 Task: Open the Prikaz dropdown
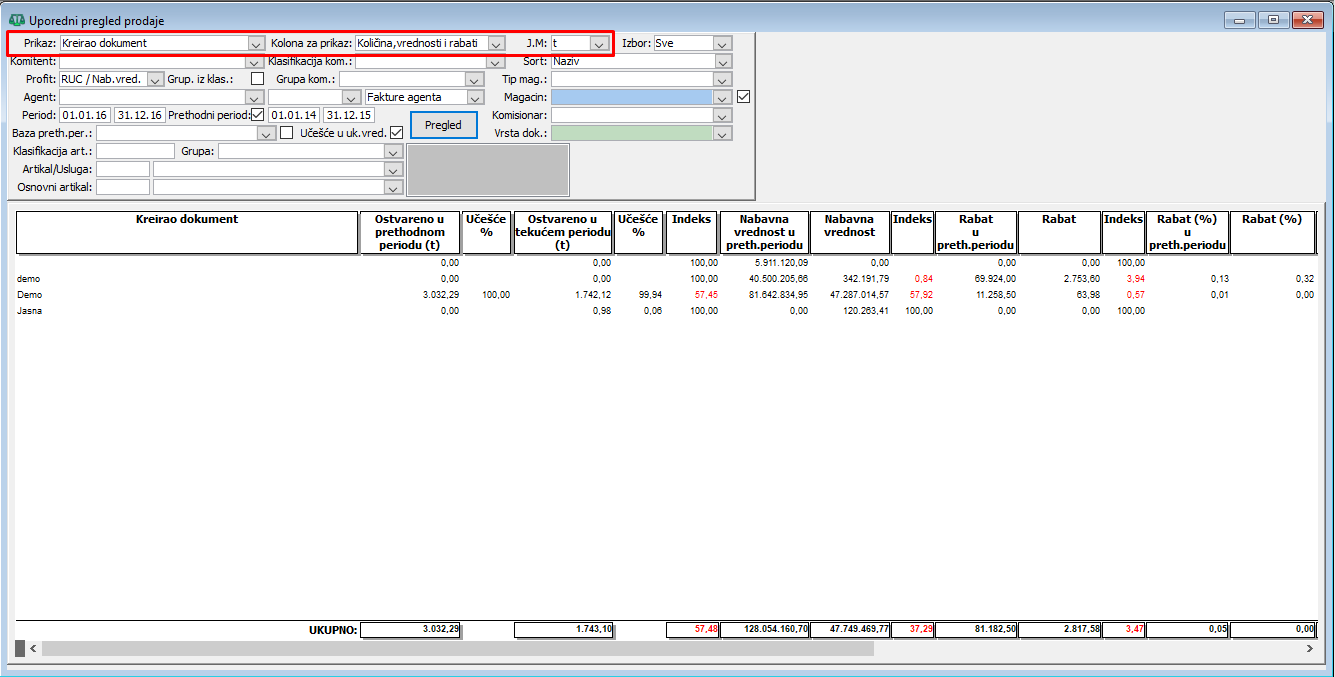point(255,44)
